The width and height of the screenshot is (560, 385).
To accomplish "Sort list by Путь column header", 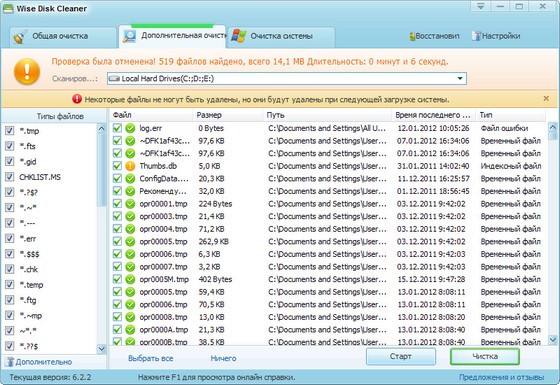I will tap(326, 115).
